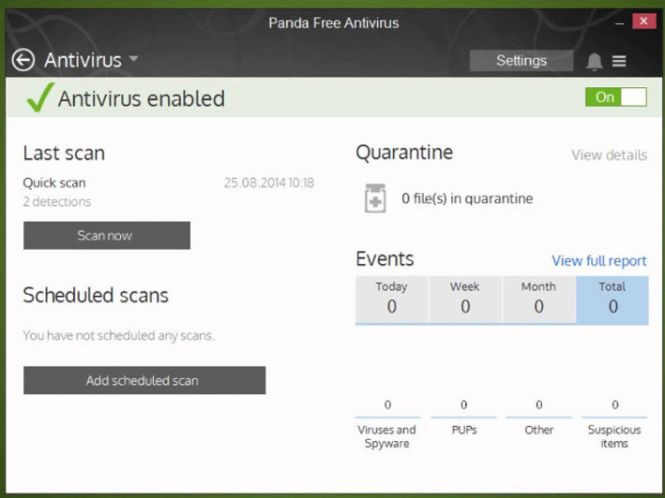Click Add scheduled scan button

coord(145,380)
